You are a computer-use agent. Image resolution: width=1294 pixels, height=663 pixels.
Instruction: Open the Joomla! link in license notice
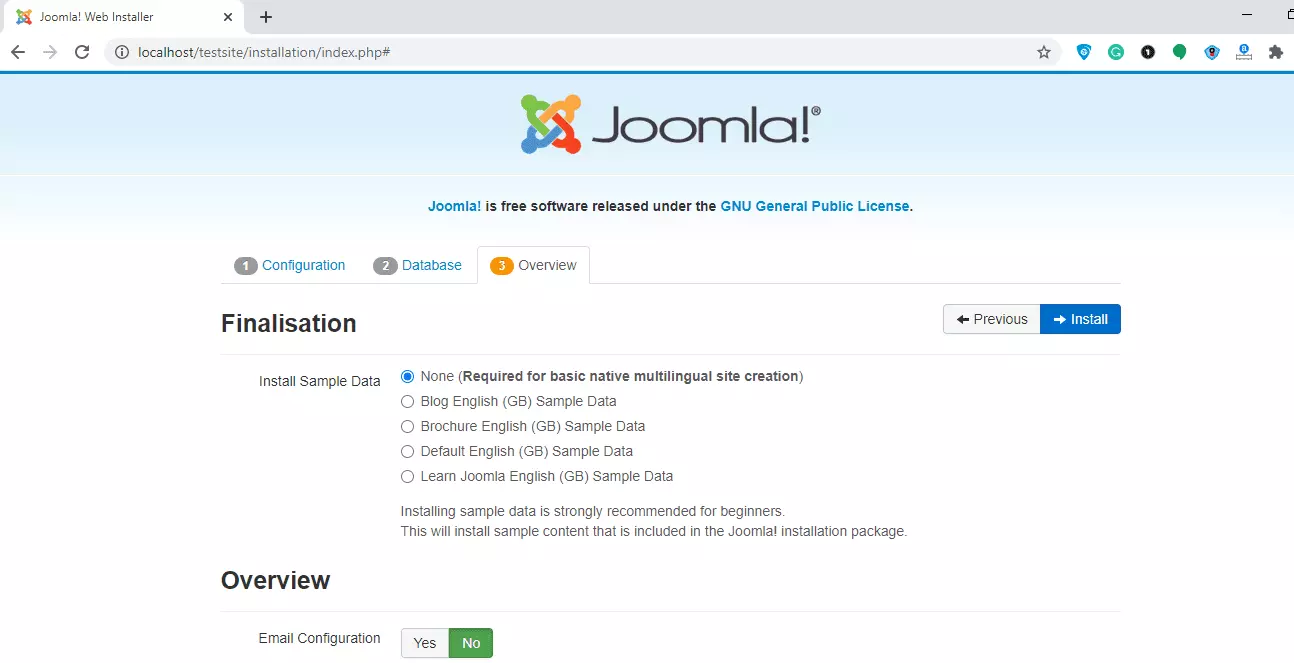455,206
